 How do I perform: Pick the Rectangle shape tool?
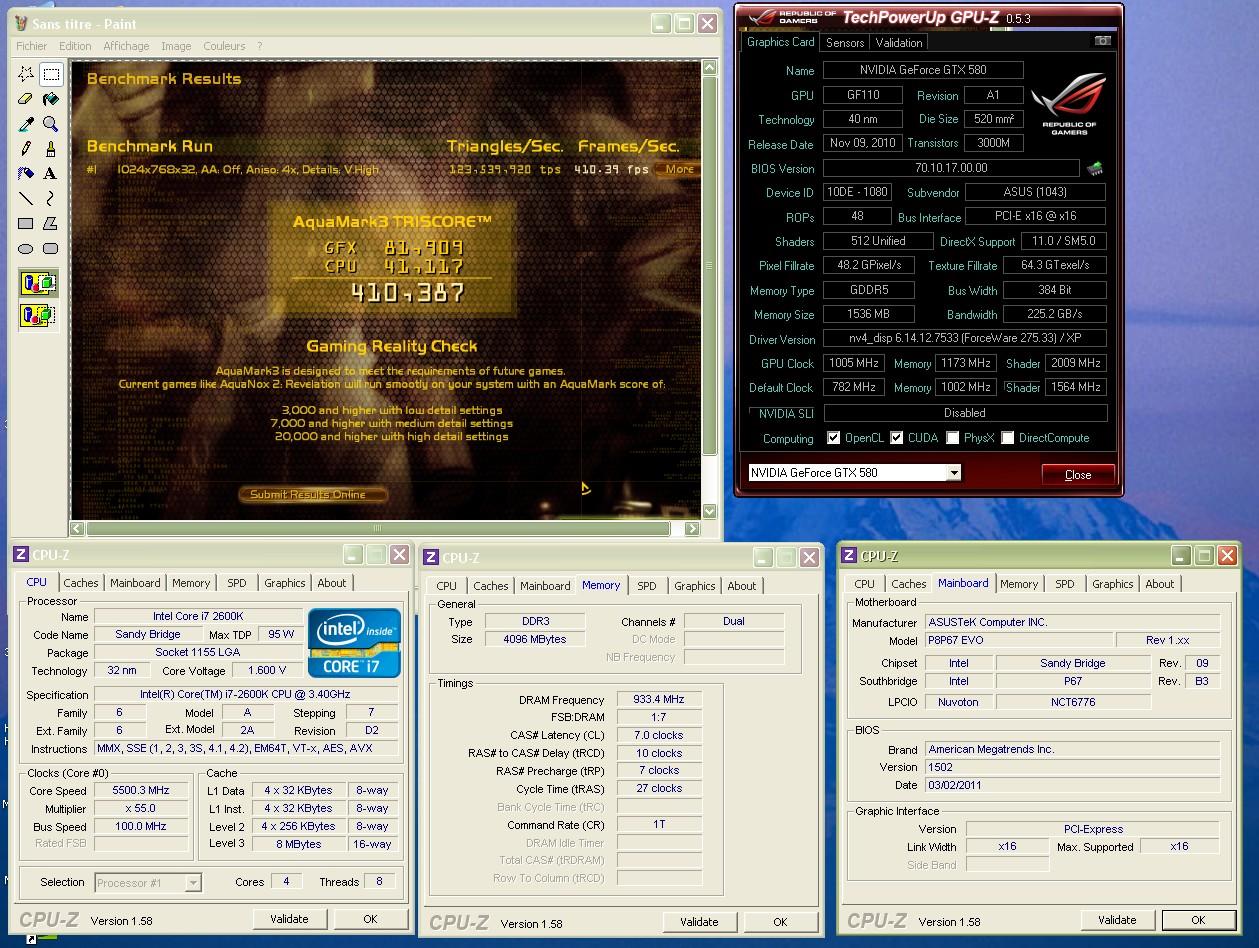coord(26,224)
